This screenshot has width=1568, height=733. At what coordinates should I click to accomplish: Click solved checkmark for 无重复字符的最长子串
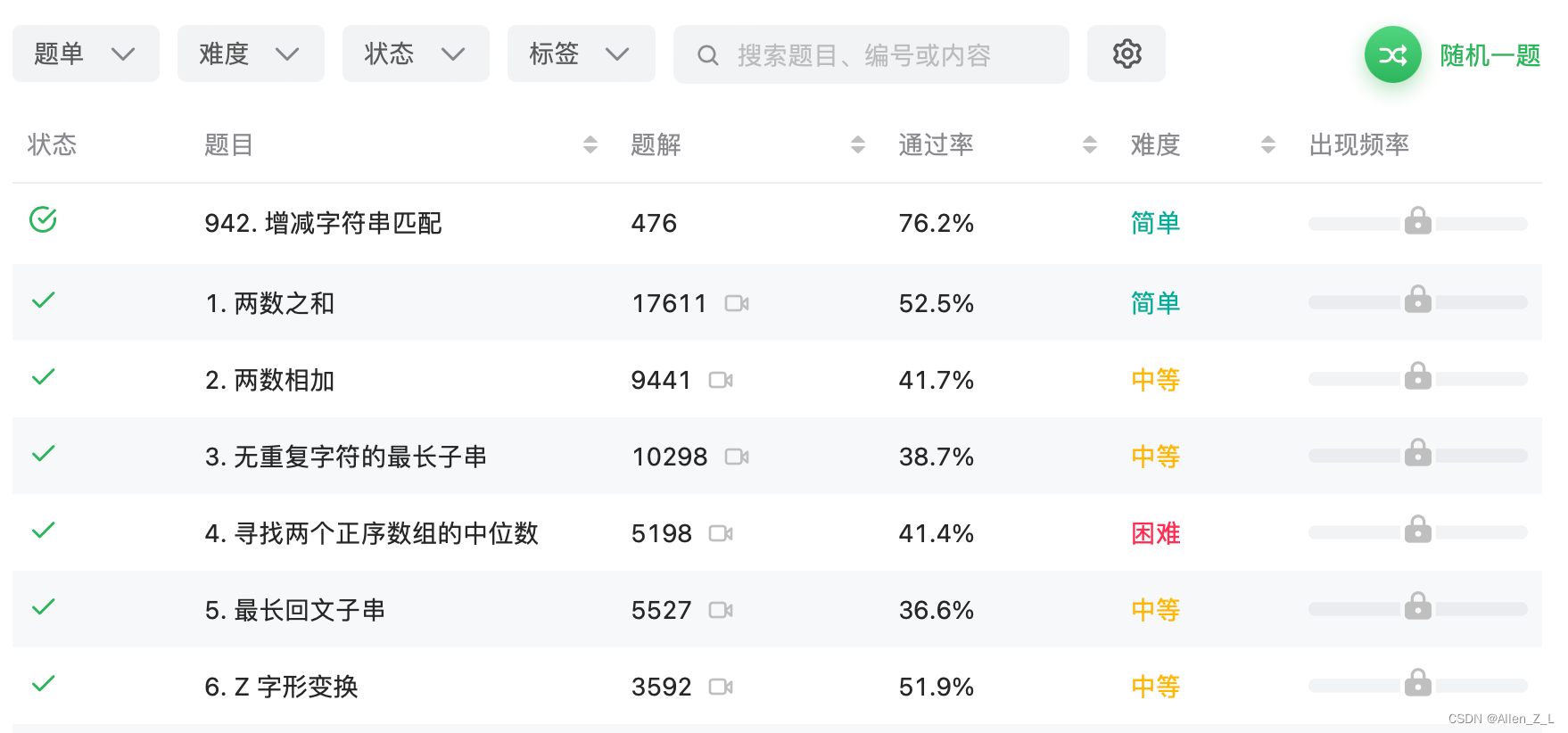43,453
